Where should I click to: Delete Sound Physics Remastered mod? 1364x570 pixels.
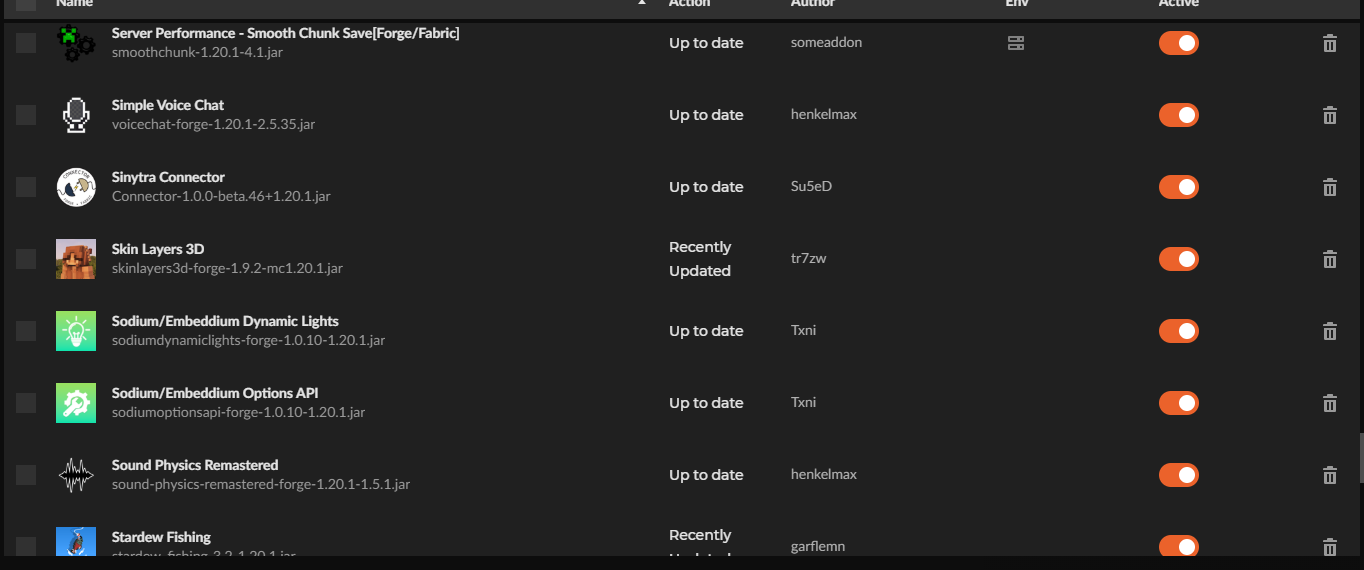(1329, 475)
